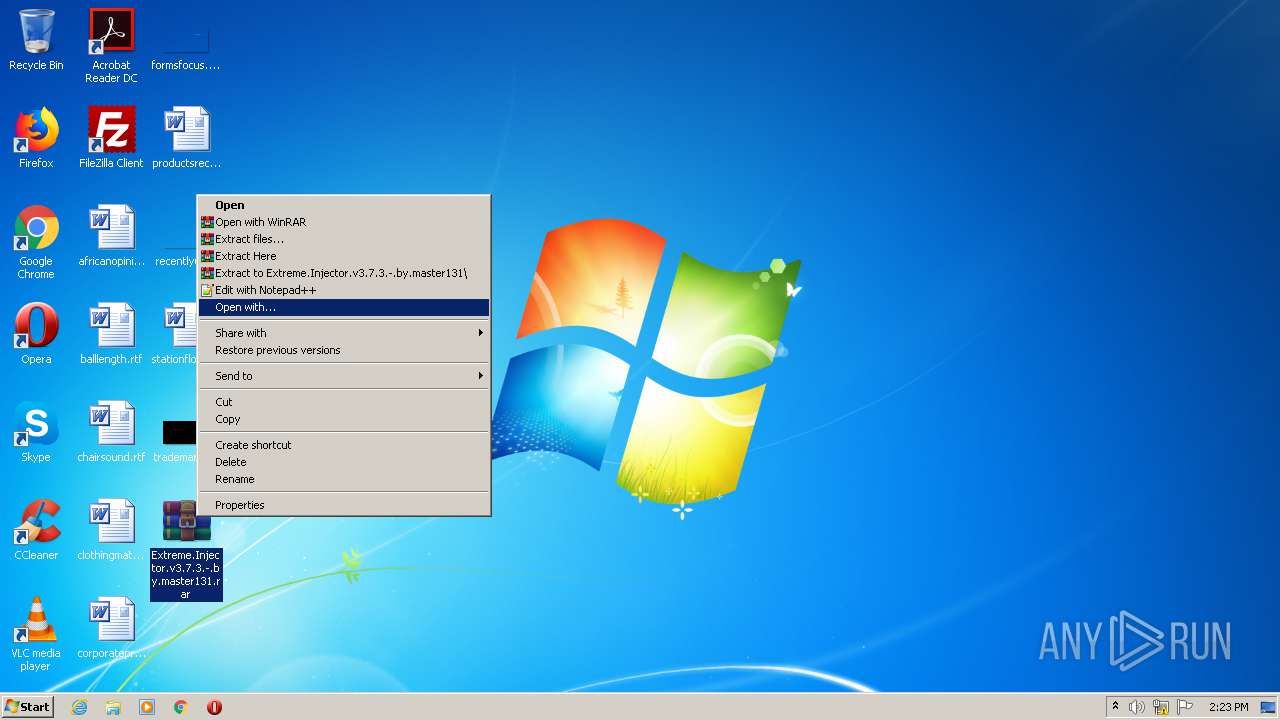Open Internet Explorer from taskbar
This screenshot has height=720, width=1280.
click(x=79, y=707)
